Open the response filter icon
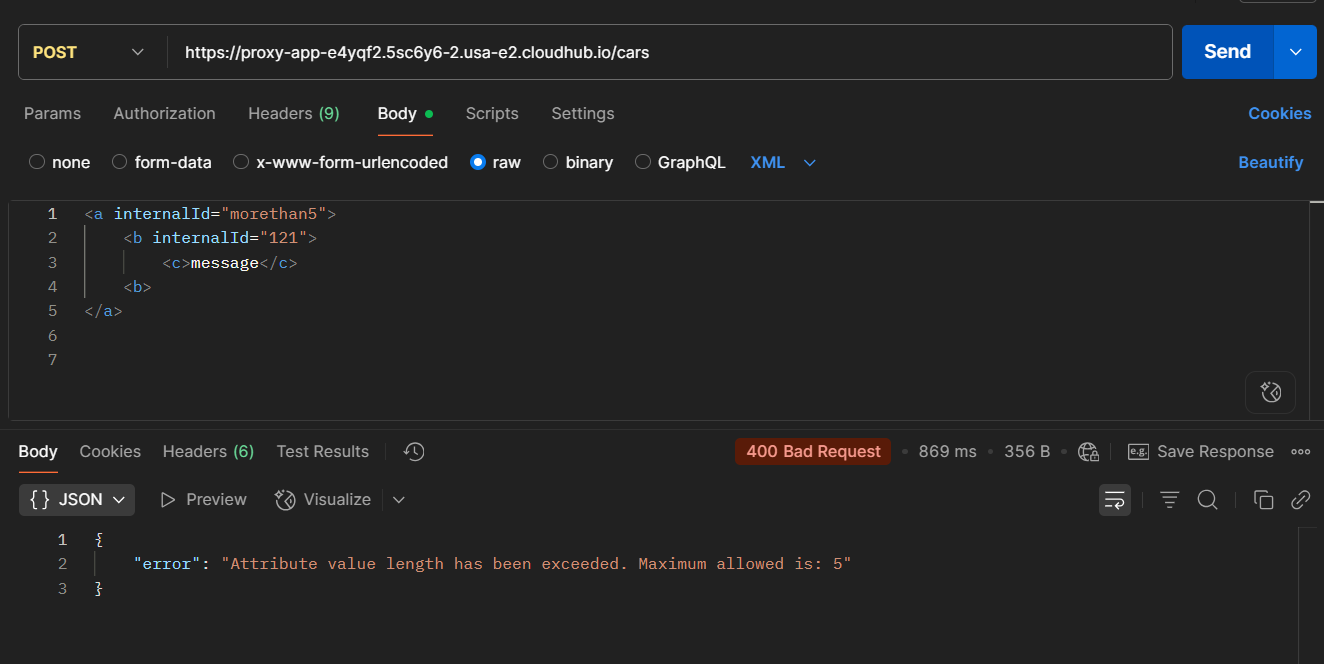This screenshot has width=1324, height=664. (x=1169, y=500)
